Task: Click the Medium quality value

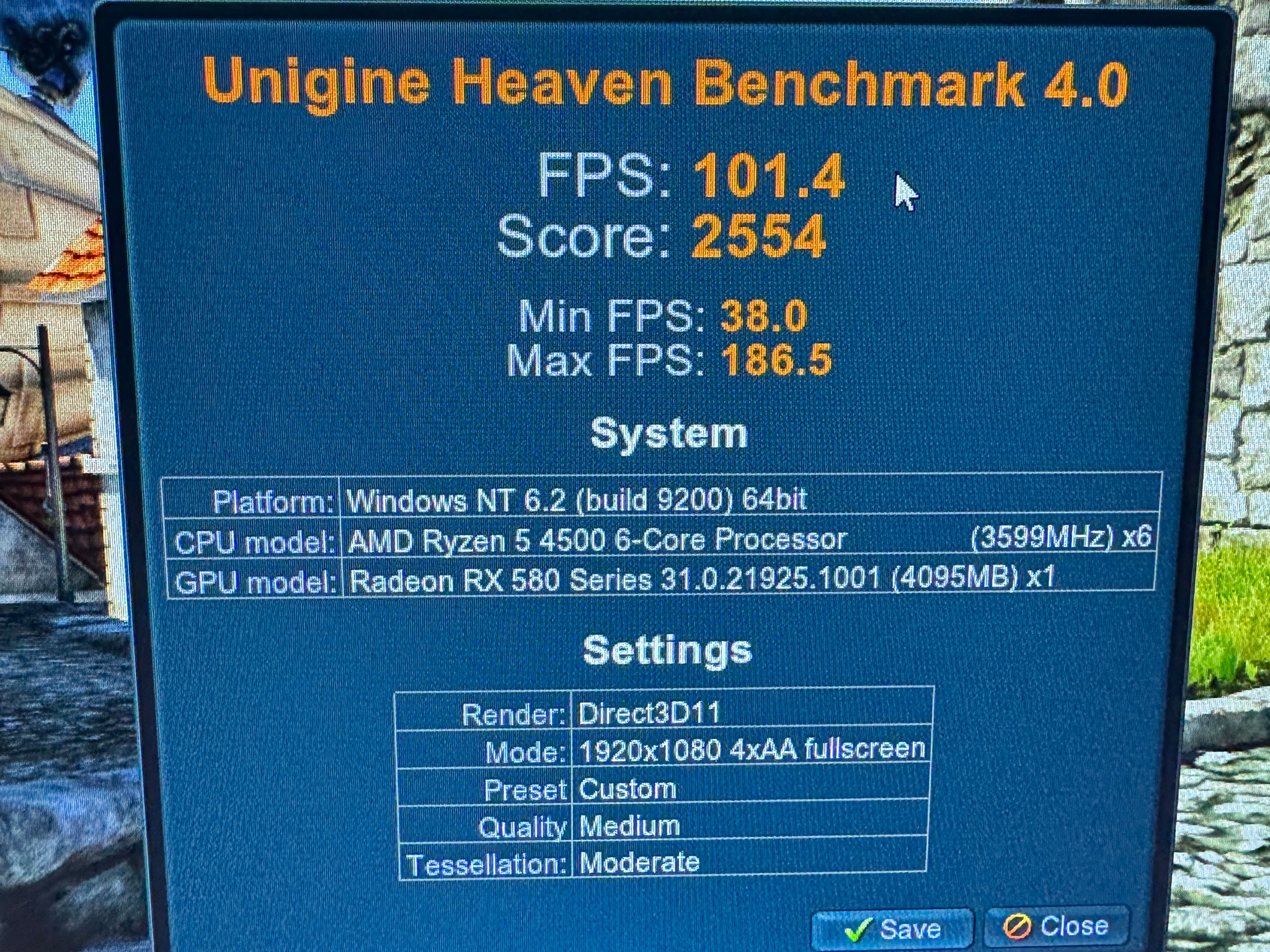Action: coord(629,826)
